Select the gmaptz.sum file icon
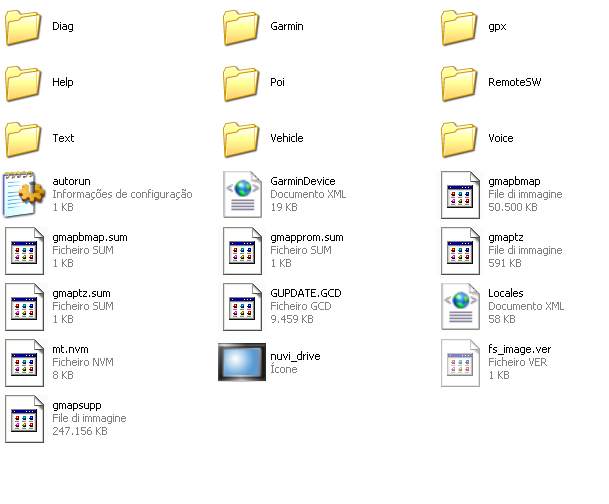 (x=24, y=307)
